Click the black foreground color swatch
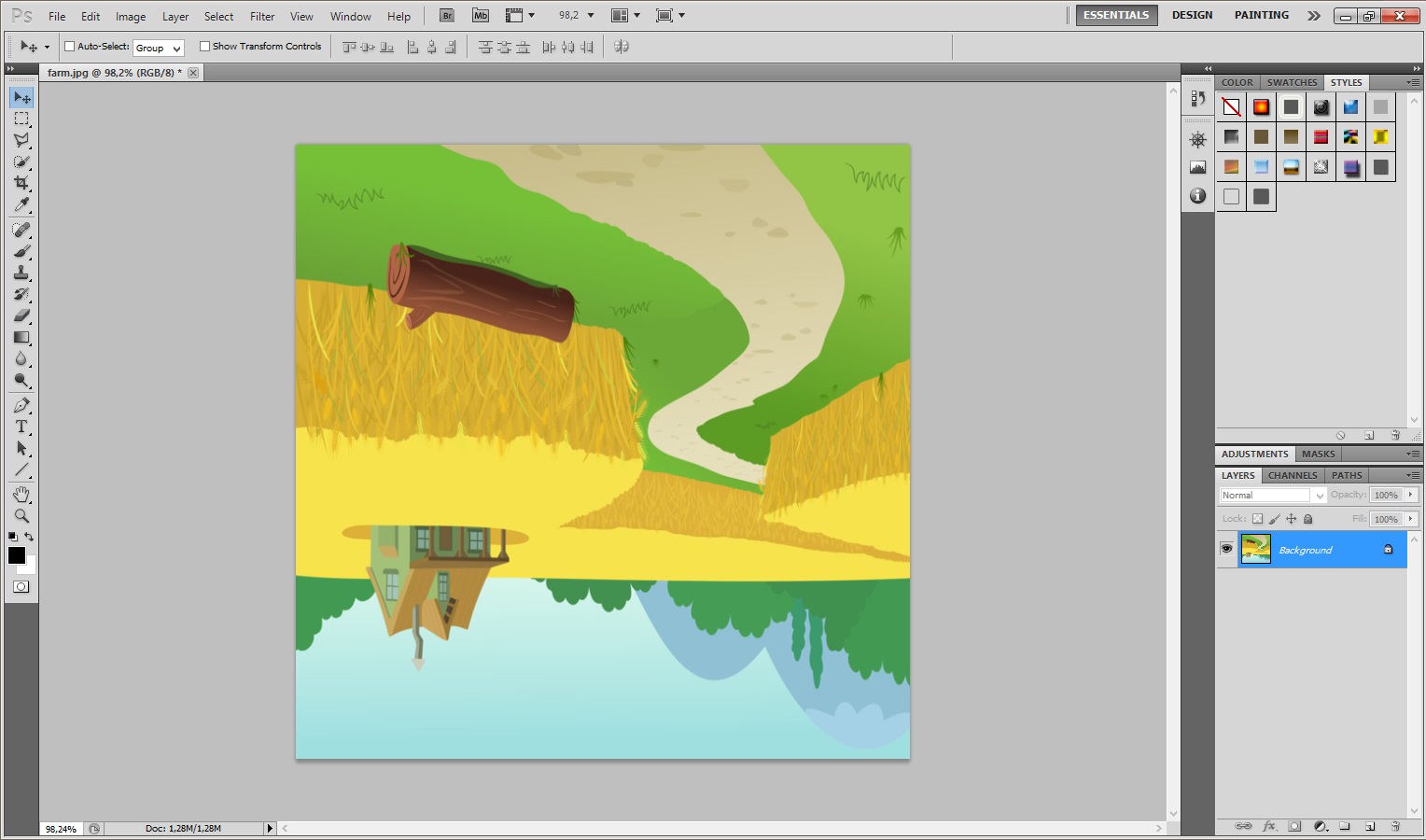Screen dimensions: 1426x840 16,555
